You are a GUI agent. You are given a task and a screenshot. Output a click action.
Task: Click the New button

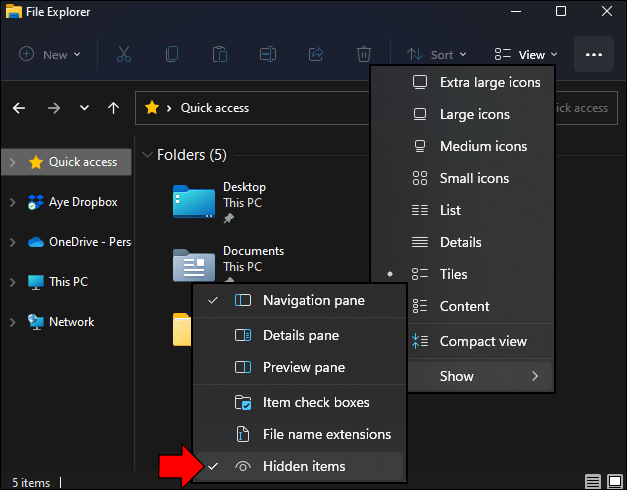[x=50, y=54]
